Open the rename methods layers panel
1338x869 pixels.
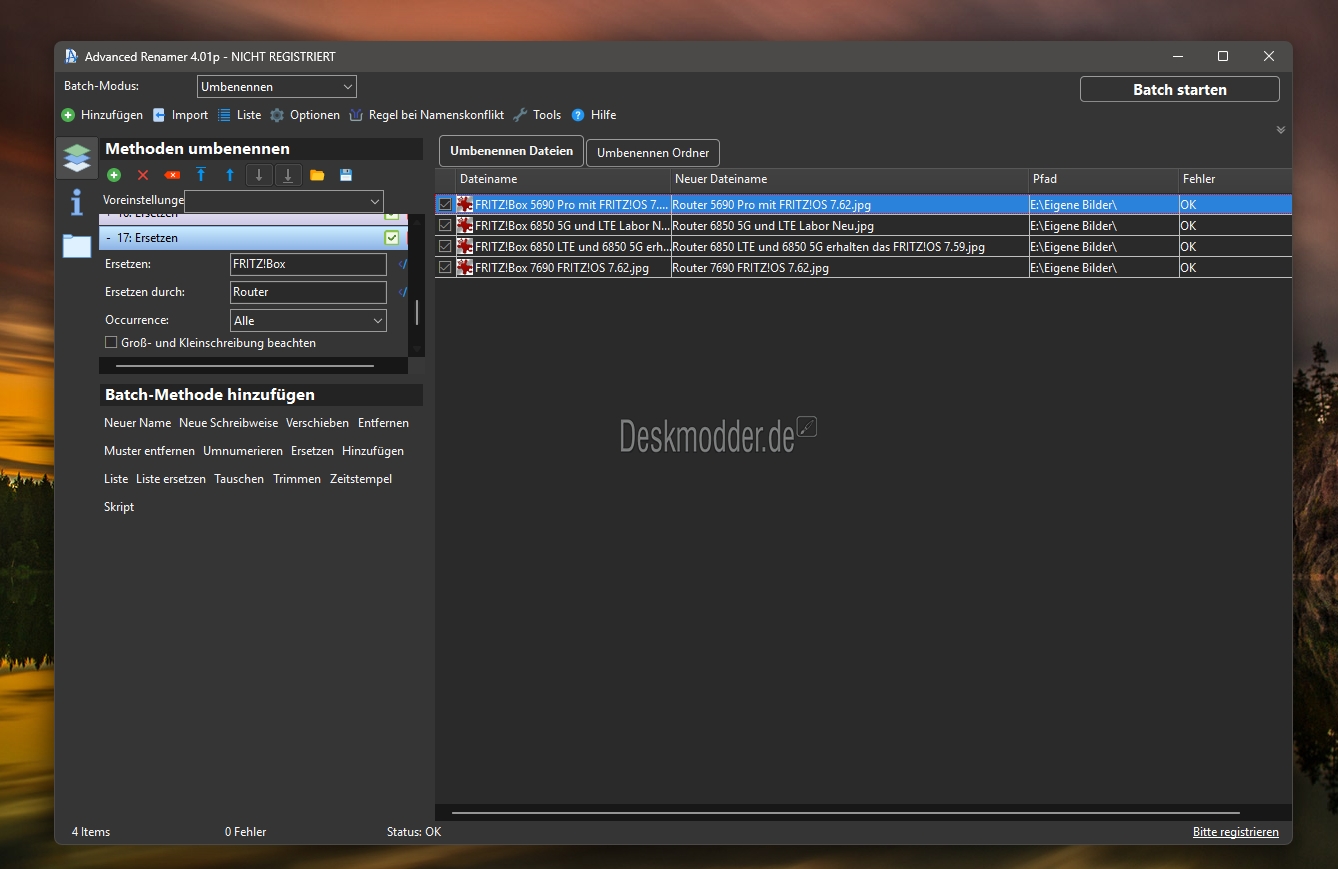77,158
